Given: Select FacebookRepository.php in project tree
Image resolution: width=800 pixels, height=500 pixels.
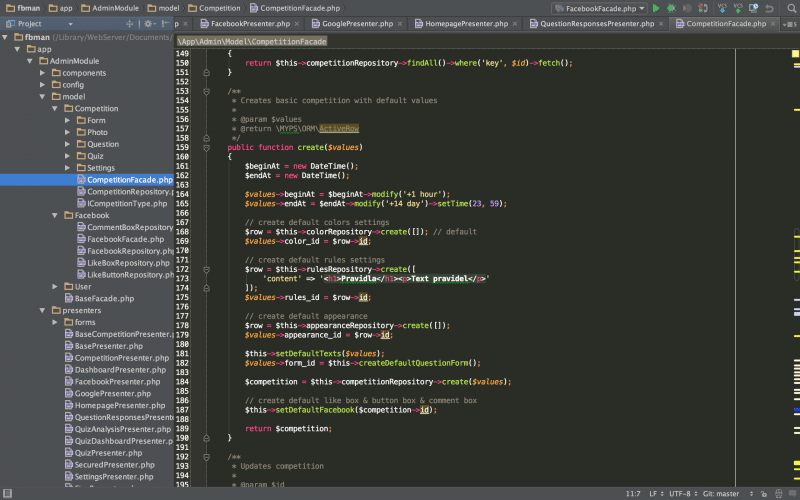Looking at the screenshot, I should (130, 251).
